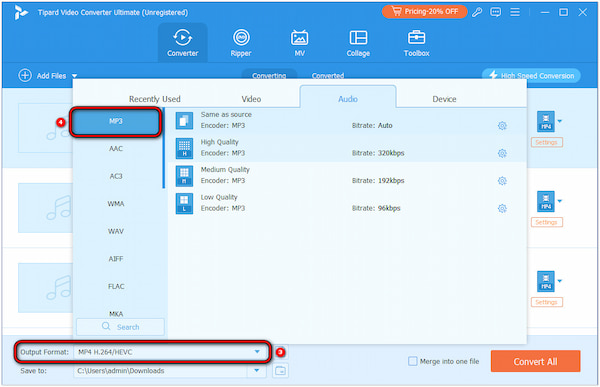Choose the Same as source preset icon

click(184, 121)
